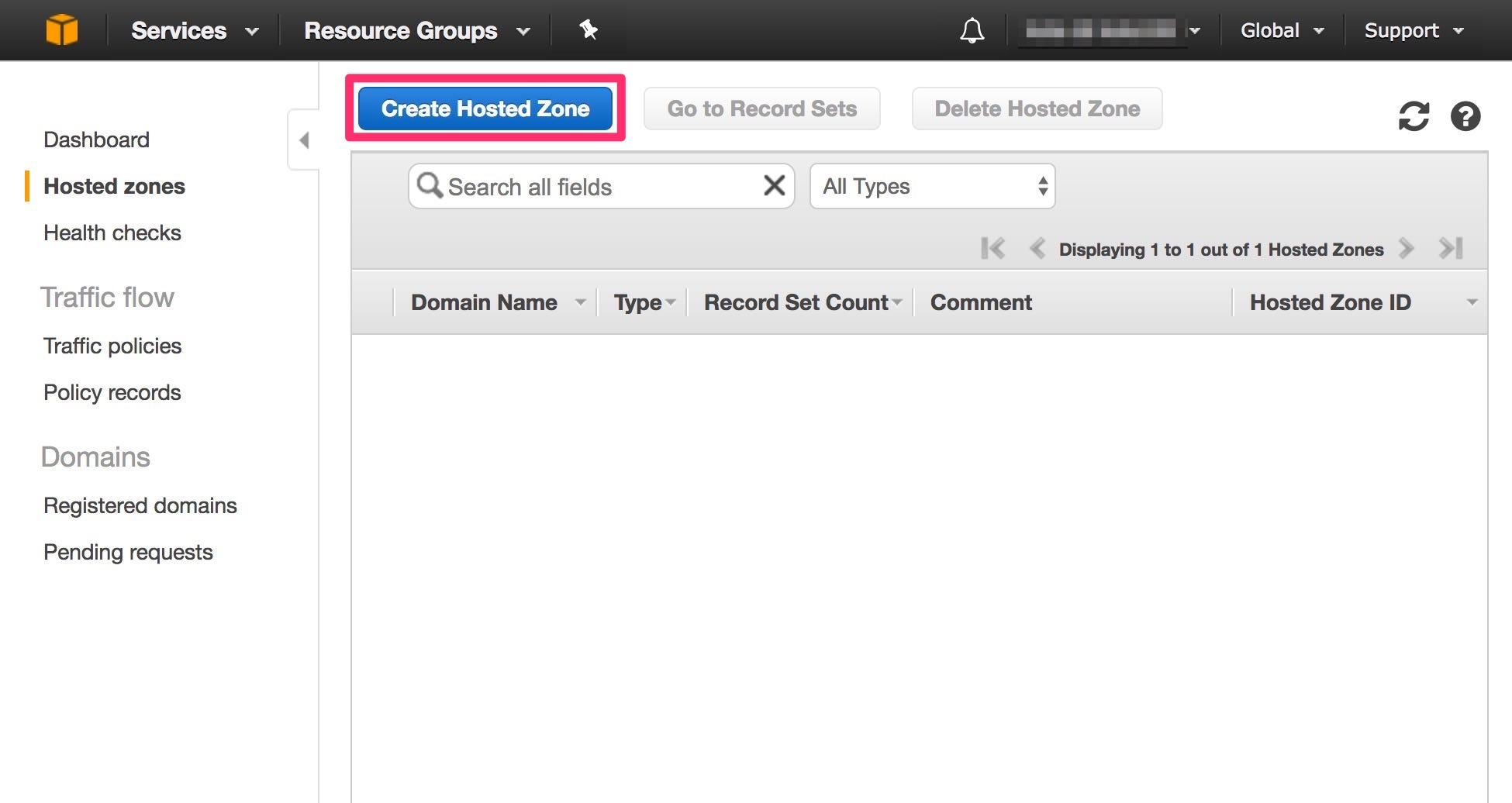The height and width of the screenshot is (803, 1512).
Task: Open the blurred account name menu
Action: click(x=1112, y=30)
